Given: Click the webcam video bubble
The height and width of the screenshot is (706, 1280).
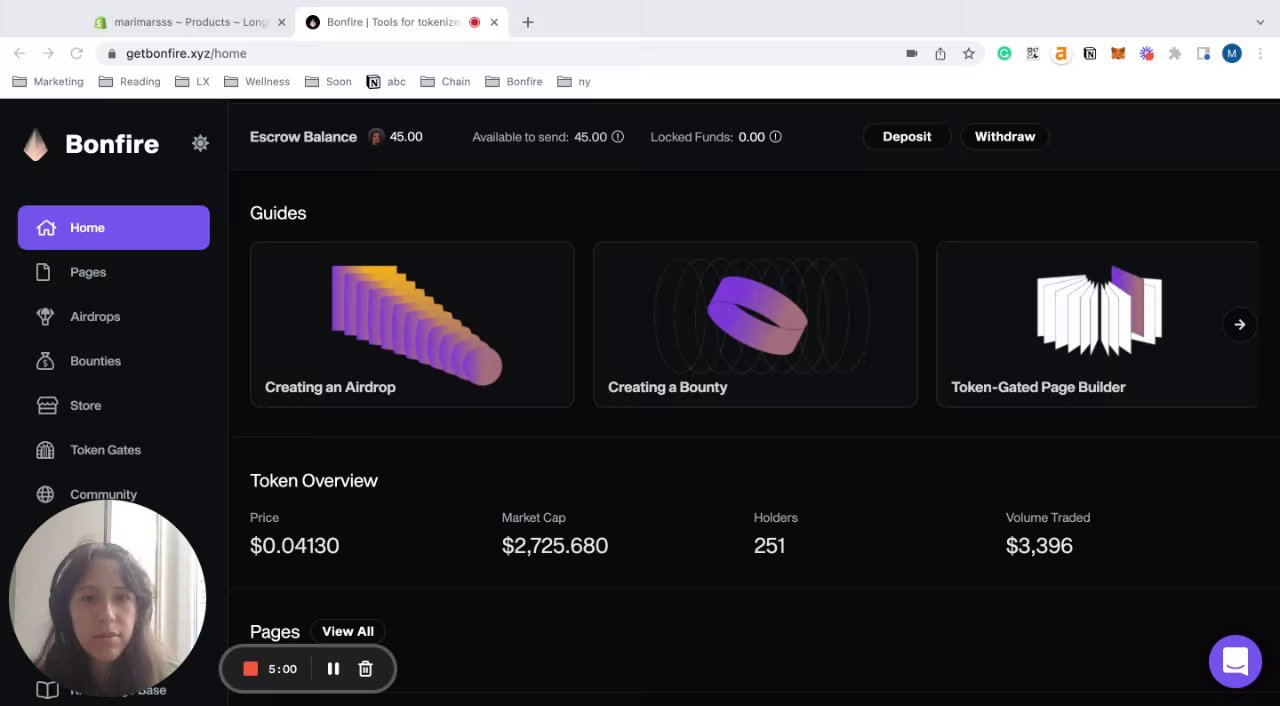Looking at the screenshot, I should click(107, 599).
